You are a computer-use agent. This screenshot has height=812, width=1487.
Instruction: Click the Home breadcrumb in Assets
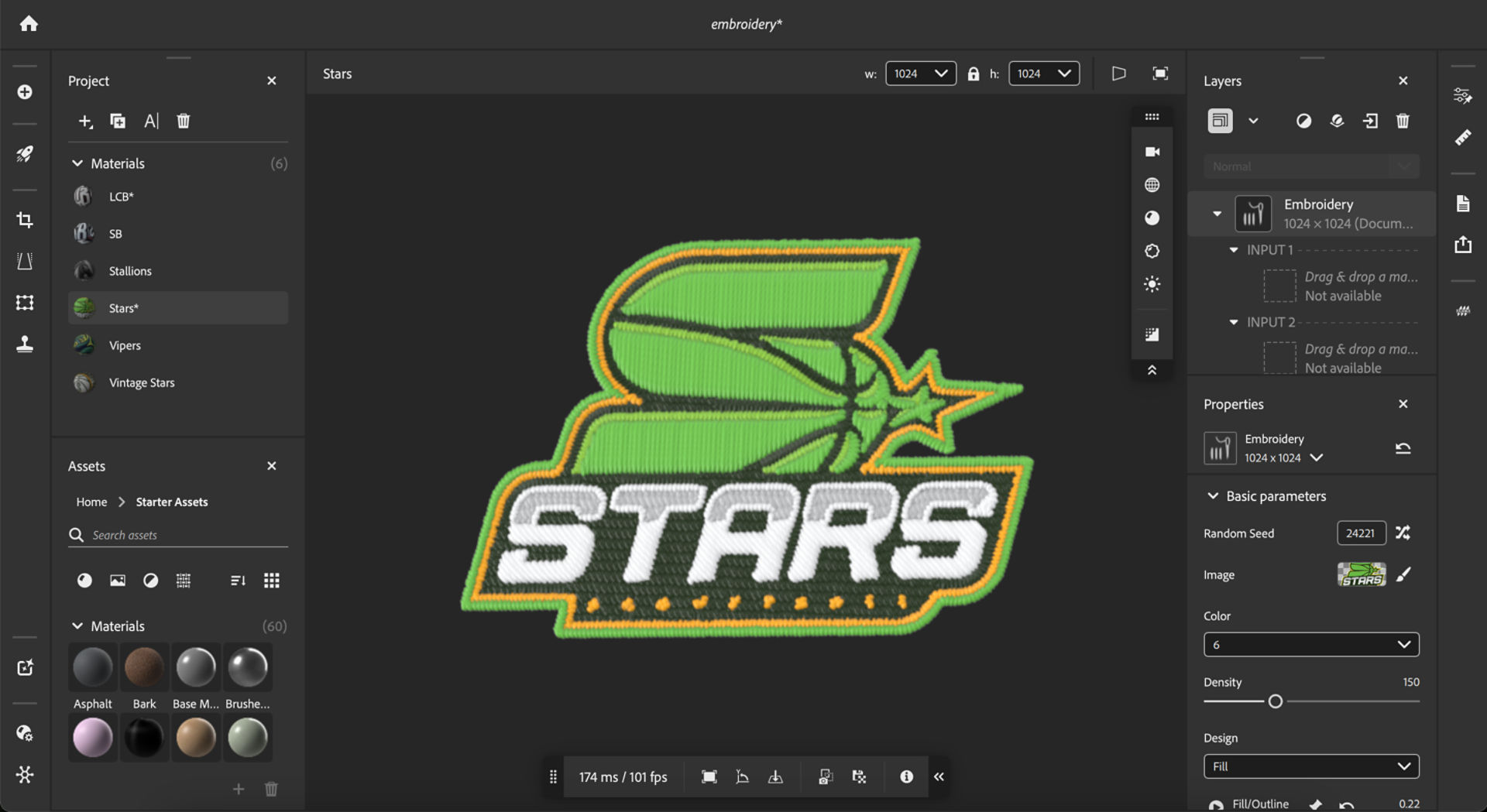(x=91, y=502)
